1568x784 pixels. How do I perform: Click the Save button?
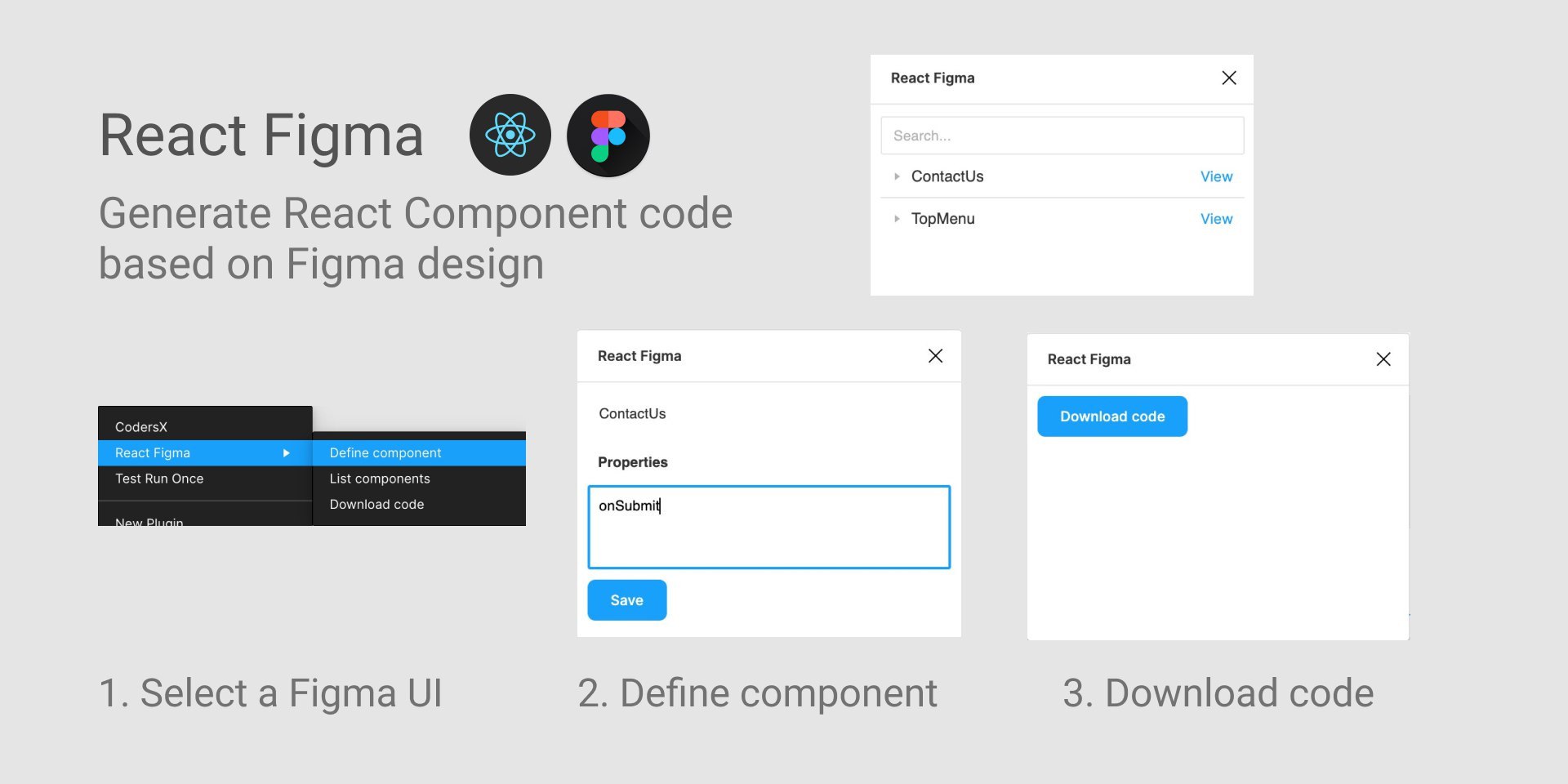pos(627,600)
